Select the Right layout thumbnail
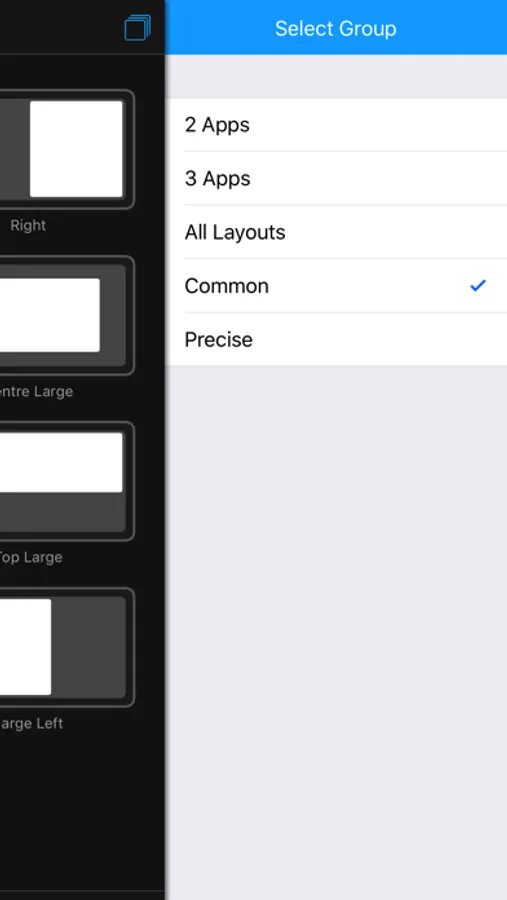This screenshot has width=507, height=900. pyautogui.click(x=67, y=149)
